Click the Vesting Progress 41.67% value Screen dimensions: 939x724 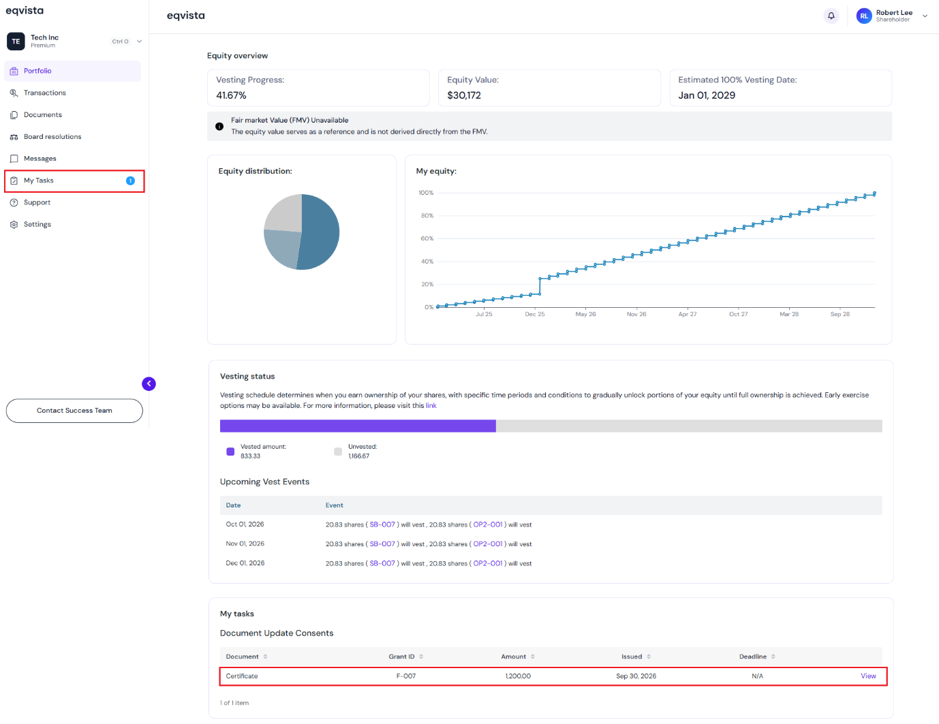point(231,95)
